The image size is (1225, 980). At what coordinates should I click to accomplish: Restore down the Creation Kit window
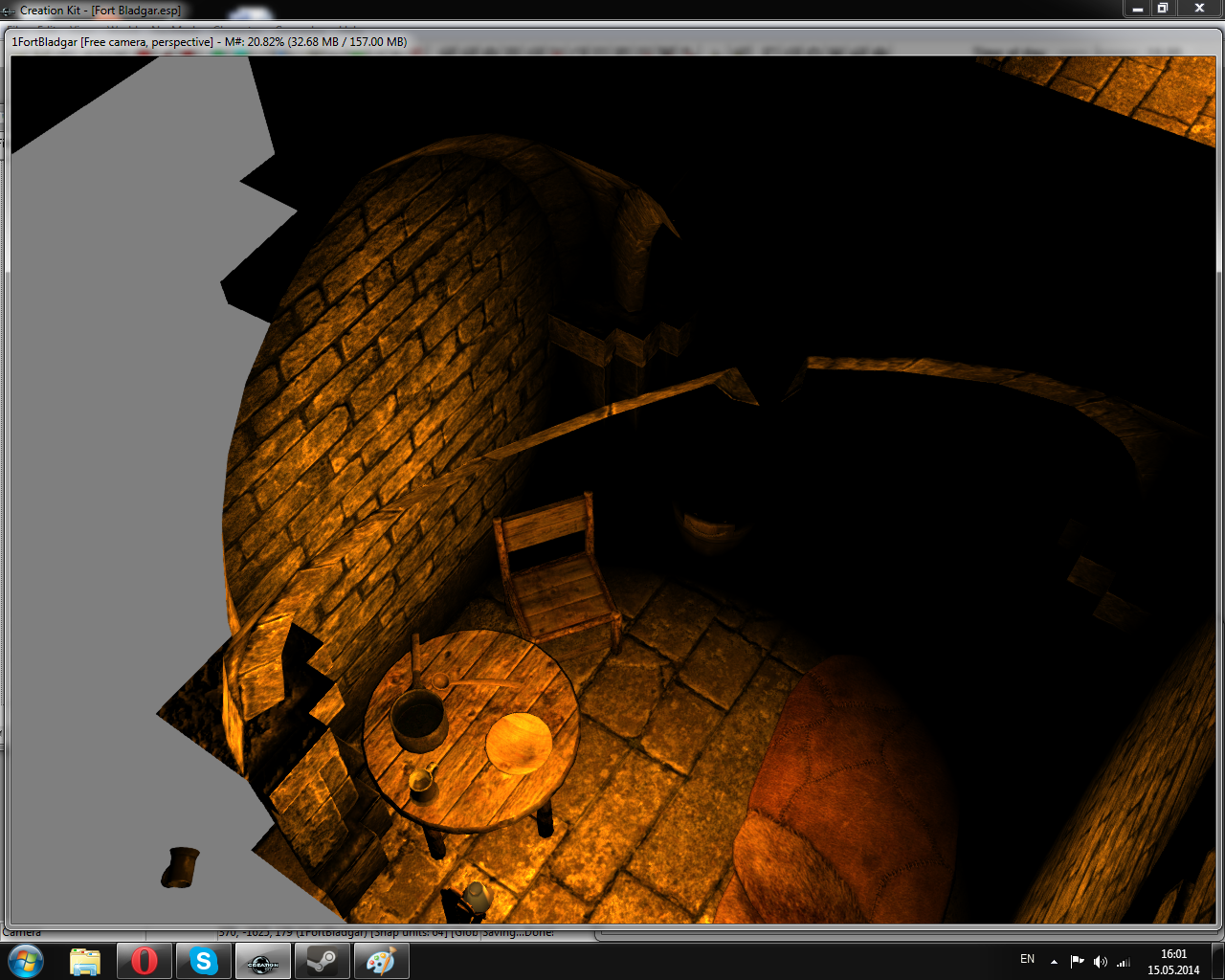[1163, 9]
